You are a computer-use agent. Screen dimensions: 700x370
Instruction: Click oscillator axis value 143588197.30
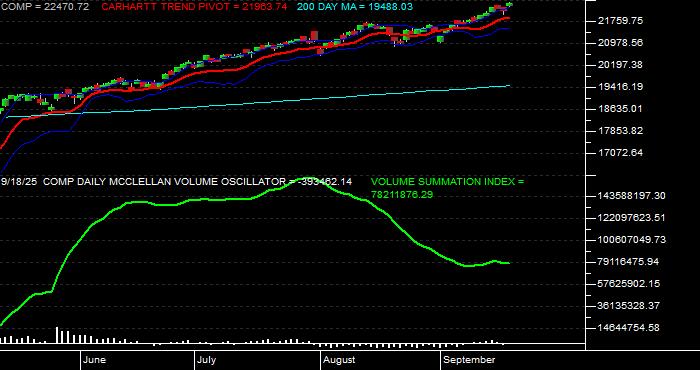(x=632, y=196)
